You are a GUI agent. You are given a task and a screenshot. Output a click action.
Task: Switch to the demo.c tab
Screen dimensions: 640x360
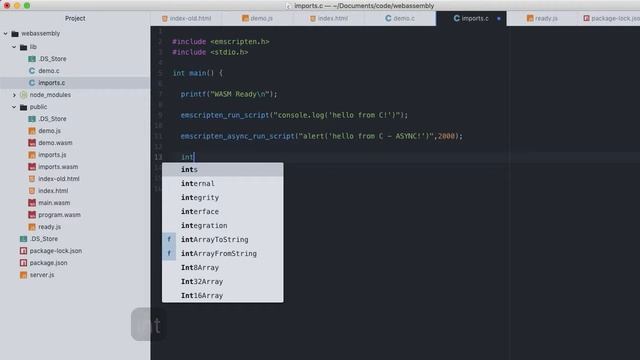400,18
